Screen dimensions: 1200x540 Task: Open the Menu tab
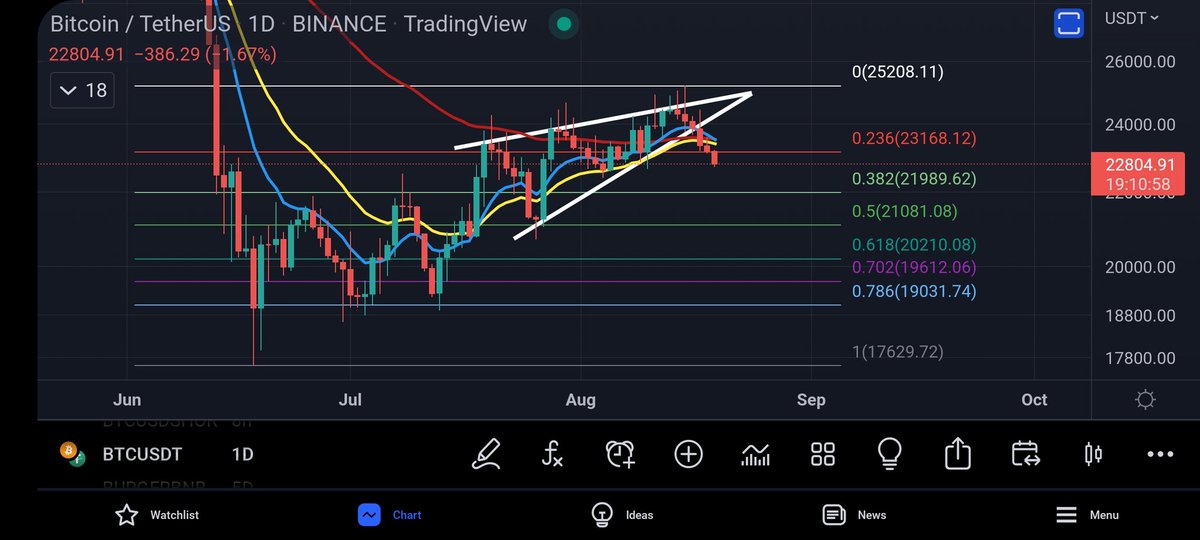point(1087,515)
